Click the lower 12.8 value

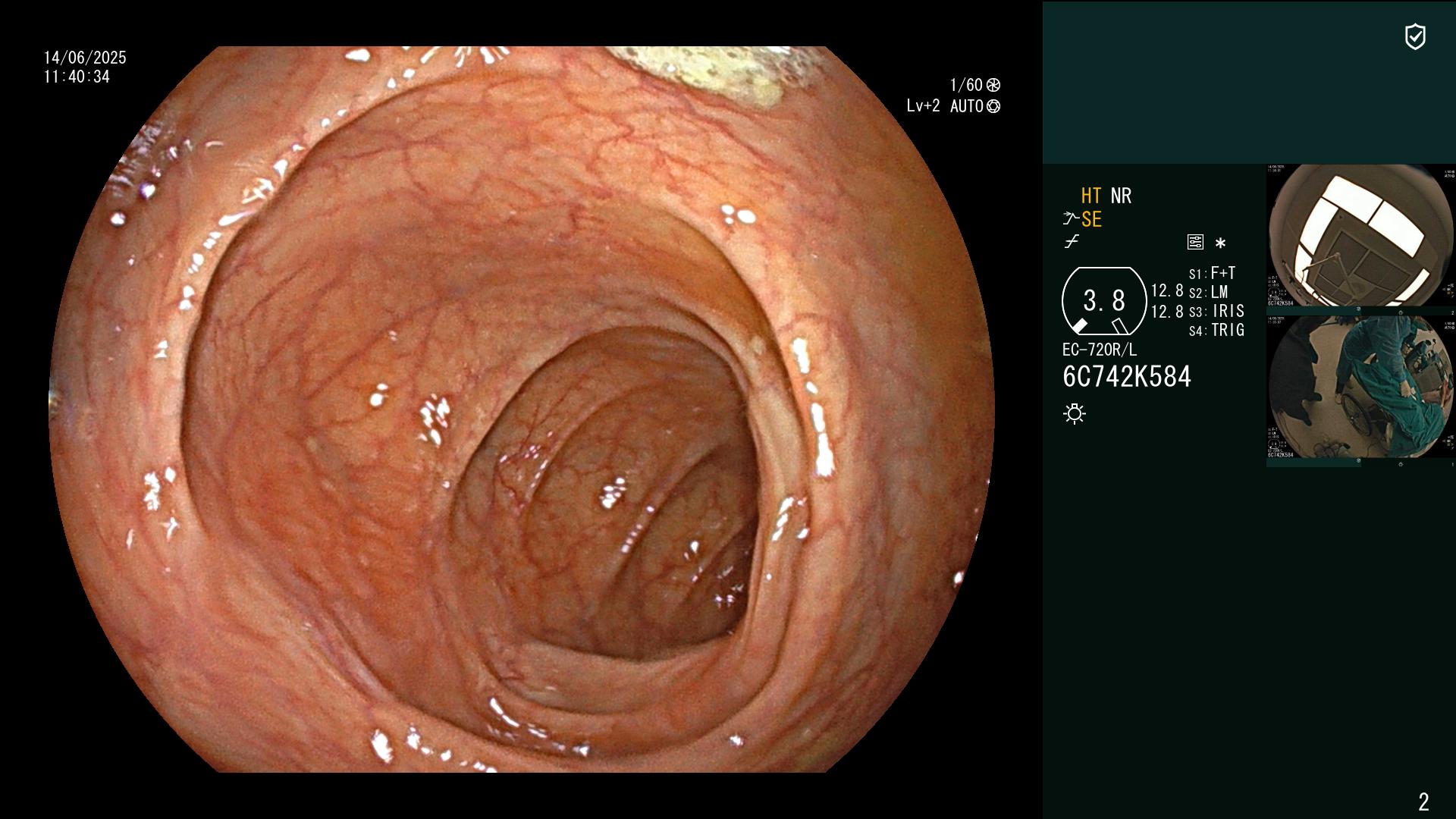click(x=1167, y=312)
